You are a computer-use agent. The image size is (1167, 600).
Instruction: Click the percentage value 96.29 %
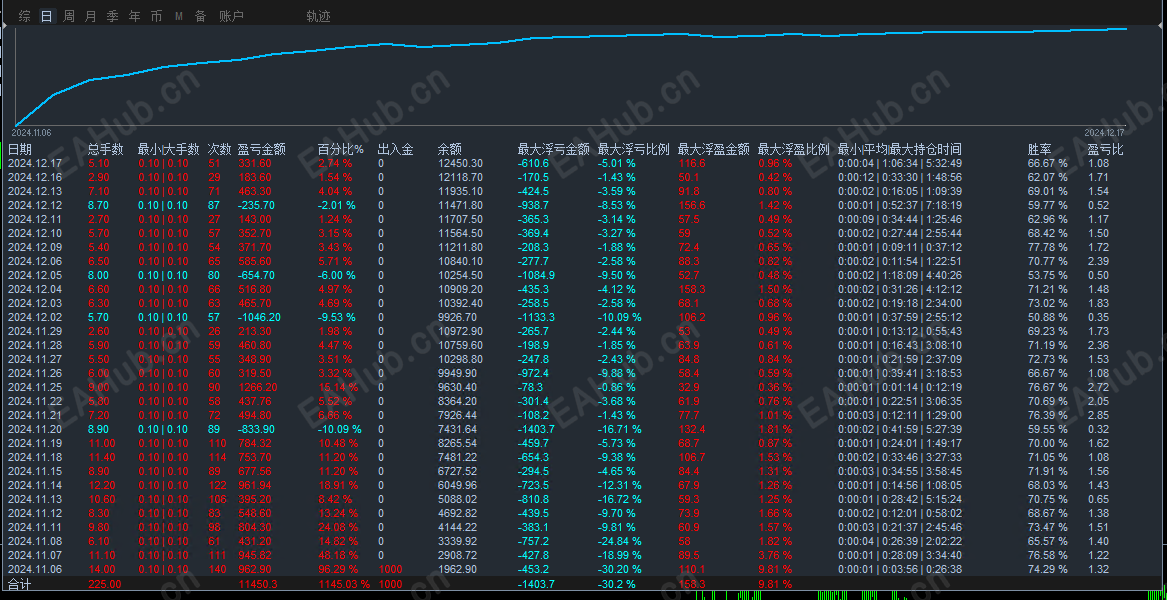(x=339, y=569)
